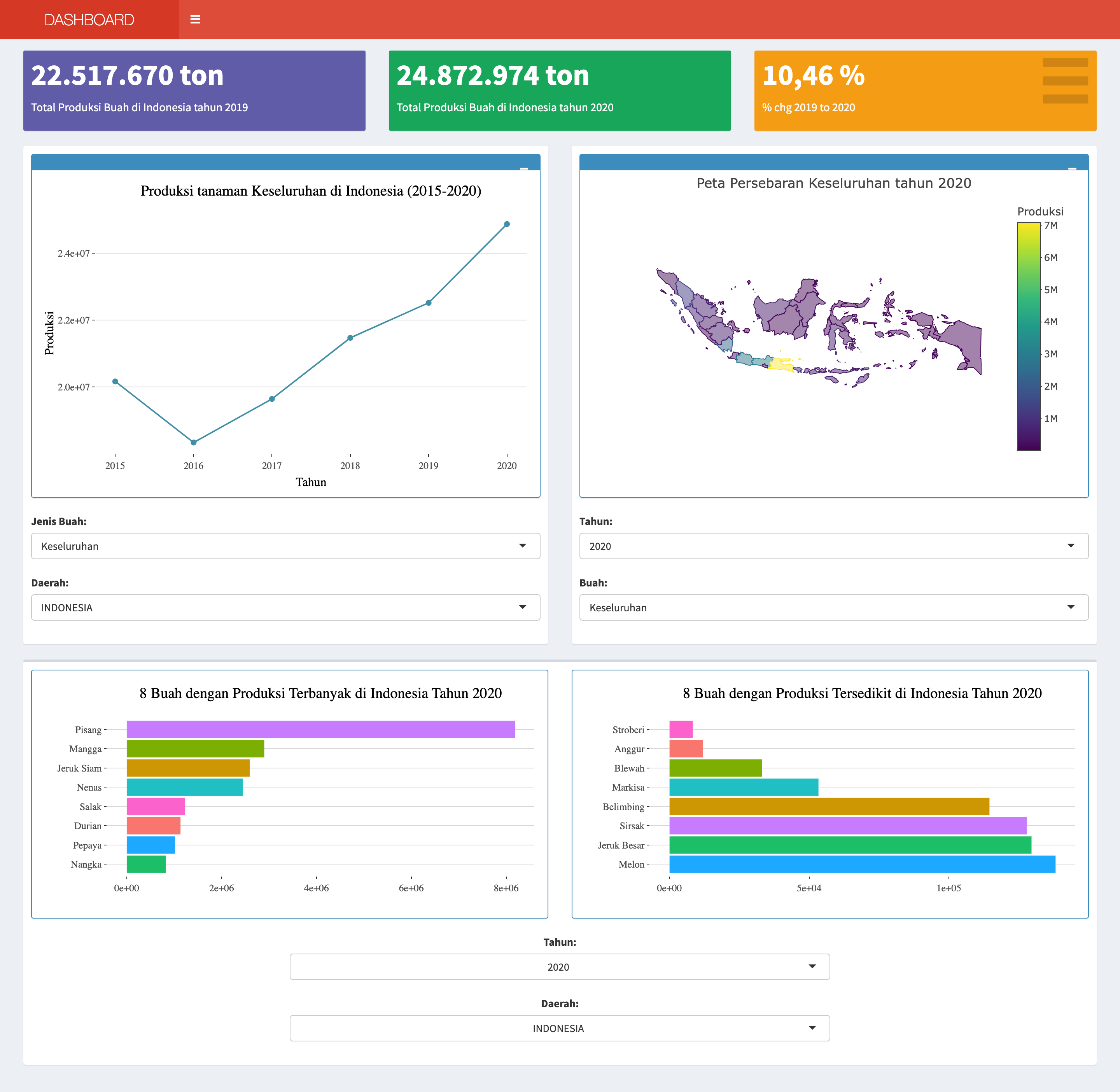Click the green Jeruk Besar bar
1120x1092 pixels.
click(x=850, y=845)
